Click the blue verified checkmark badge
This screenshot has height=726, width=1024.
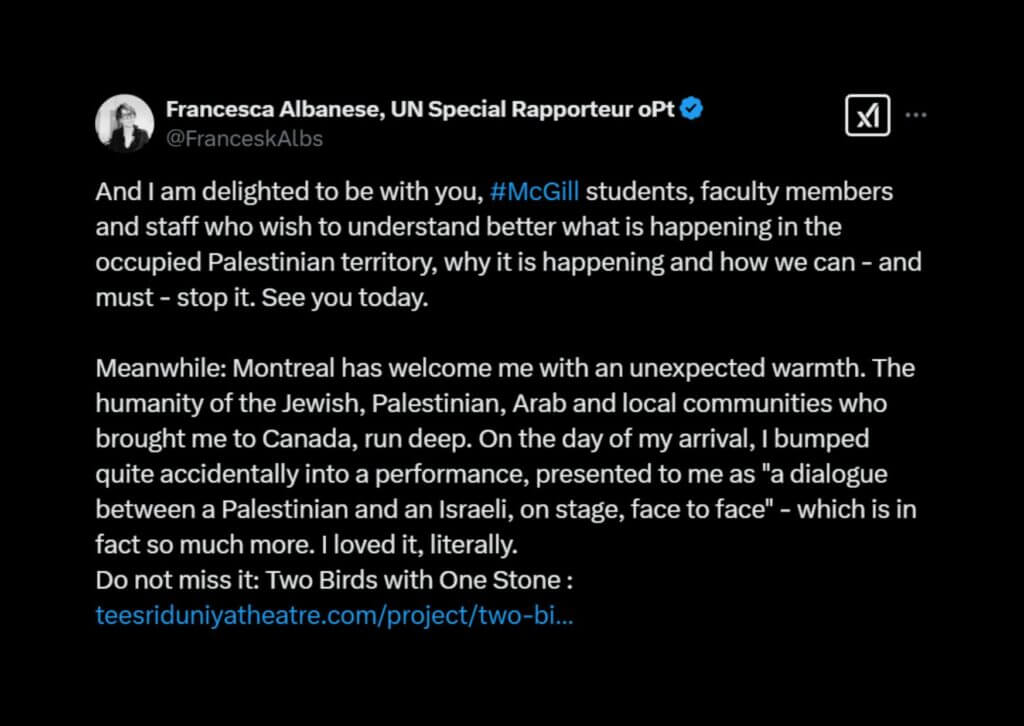(x=691, y=110)
